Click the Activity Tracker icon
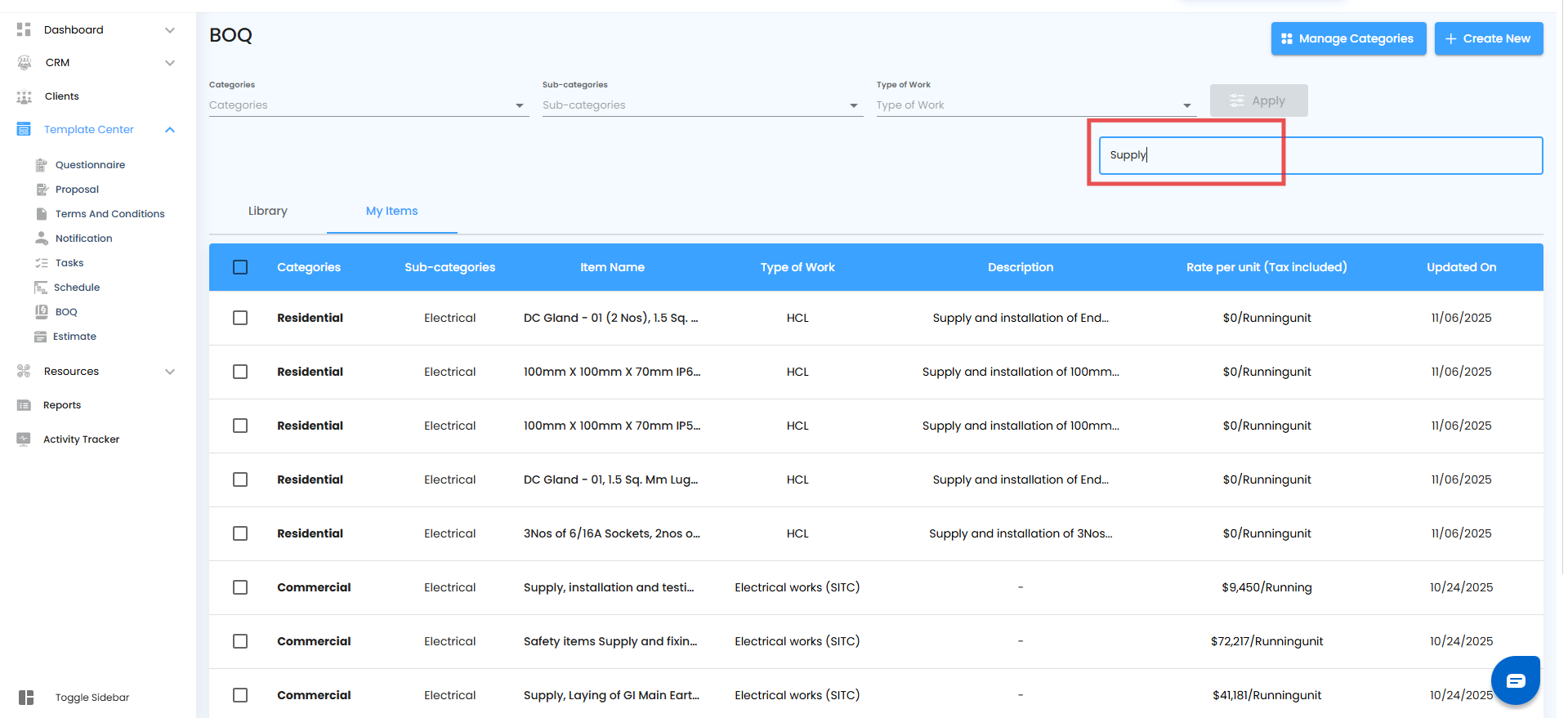 click(x=24, y=439)
